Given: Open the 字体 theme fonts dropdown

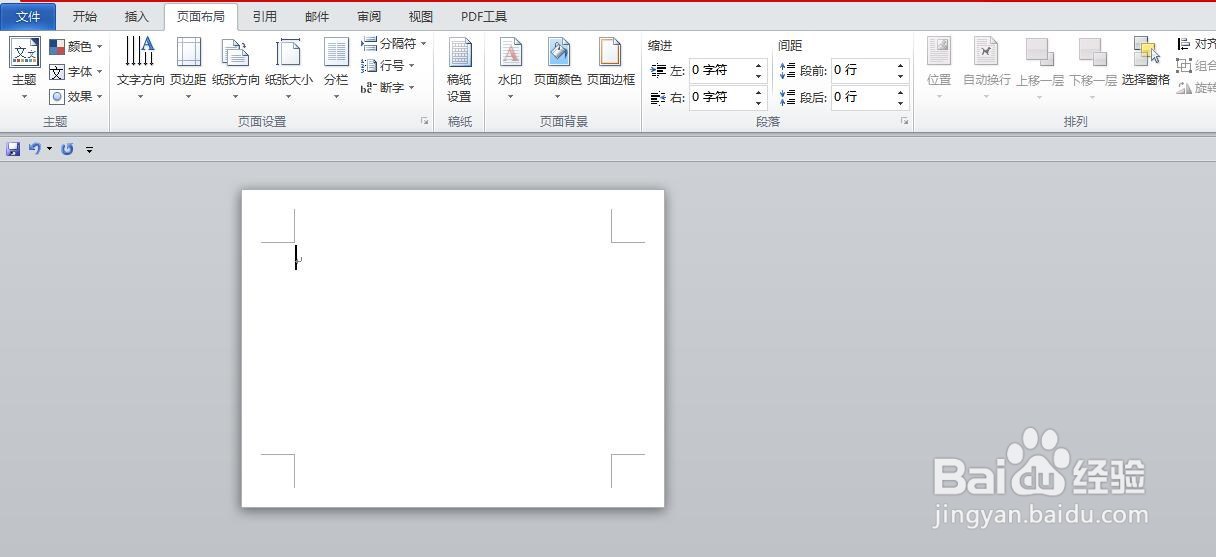Looking at the screenshot, I should point(76,71).
